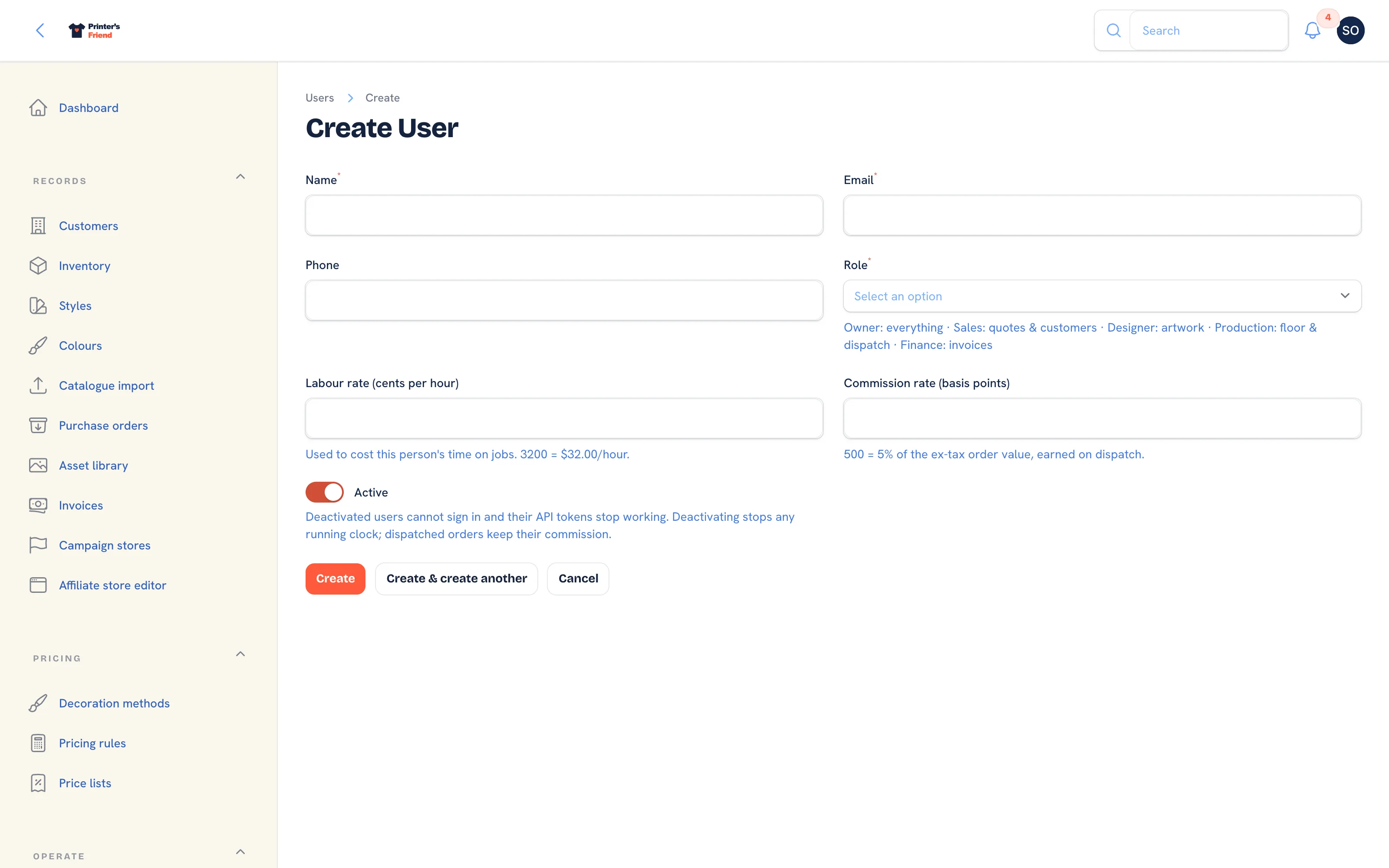Open Purchase orders in sidebar
Viewport: 1389px width, 868px height.
coord(103,426)
